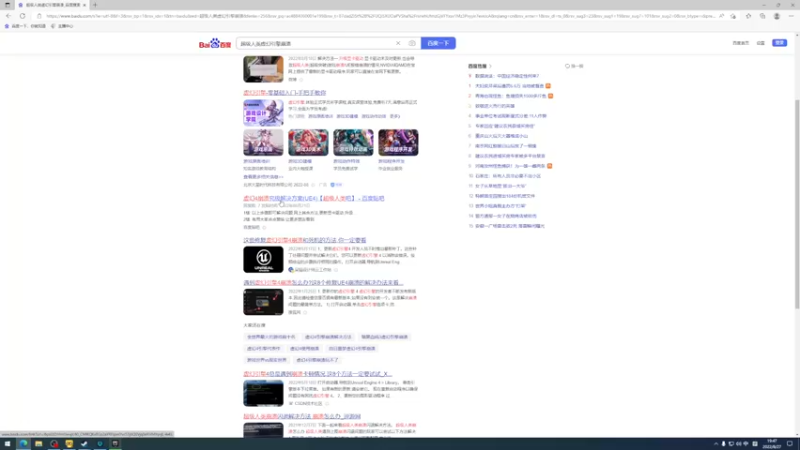The height and width of the screenshot is (450, 800).
Task: Click the Edge icon in taskbar
Action: pyautogui.click(x=23, y=444)
